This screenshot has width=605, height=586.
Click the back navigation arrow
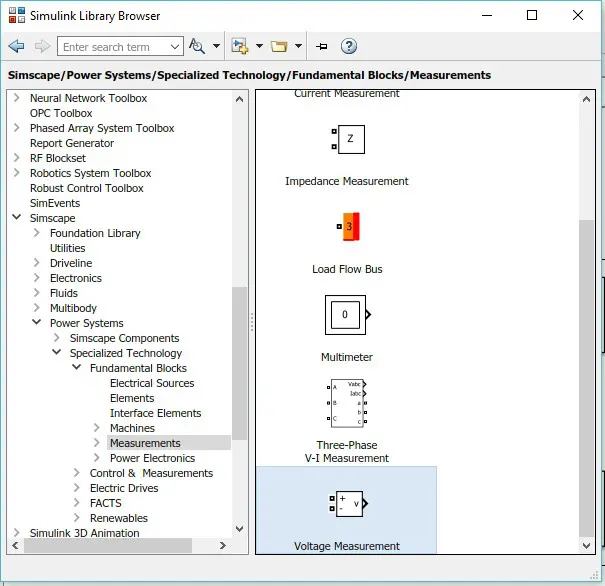point(17,46)
